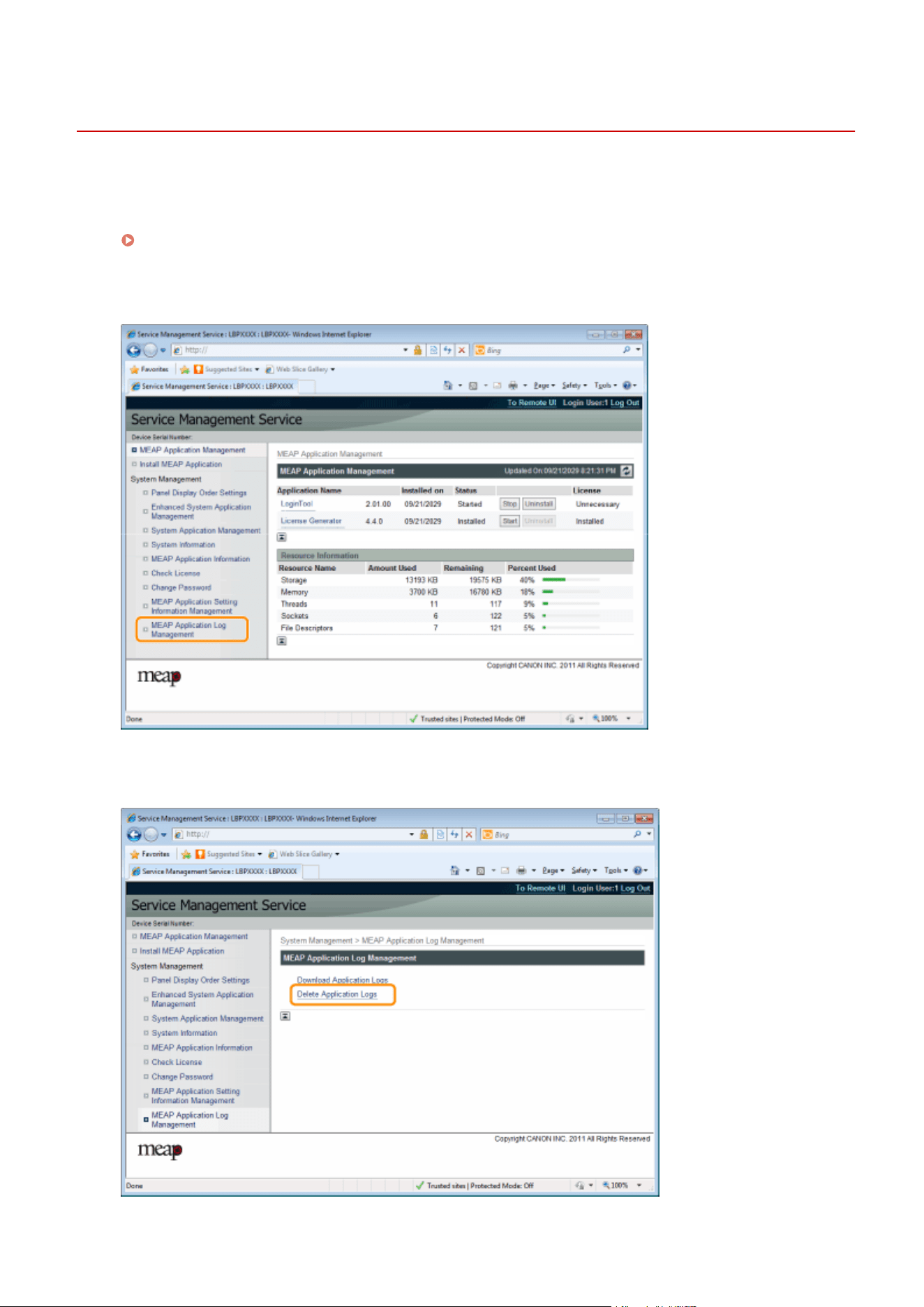Click the red Stop icon in the lower browser address bar
This screenshot has height=1307, width=924.
click(x=469, y=834)
